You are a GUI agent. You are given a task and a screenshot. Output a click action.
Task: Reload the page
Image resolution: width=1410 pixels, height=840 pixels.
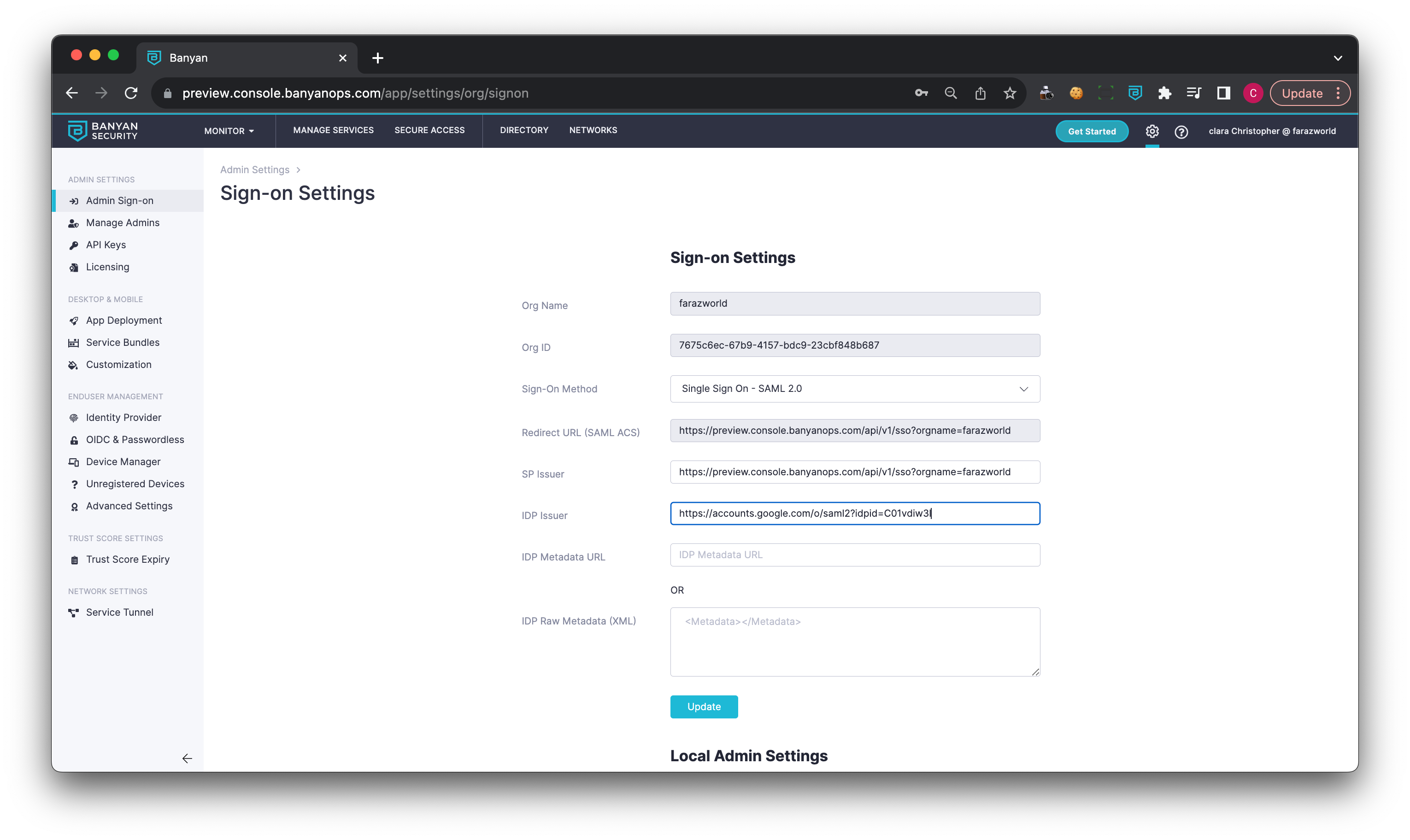(x=131, y=93)
